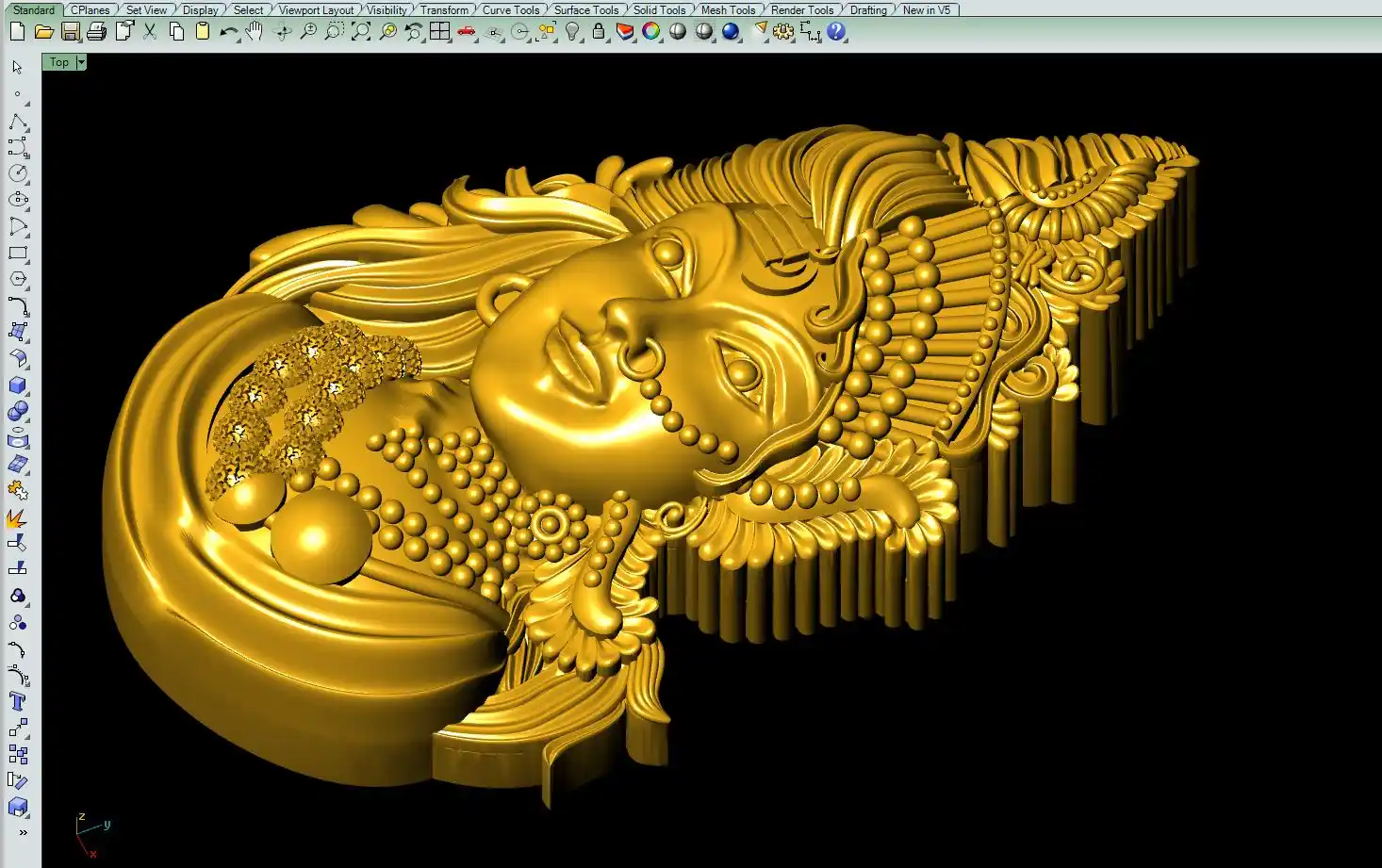Click the Open folder icon
Viewport: 1382px width, 868px height.
click(43, 31)
